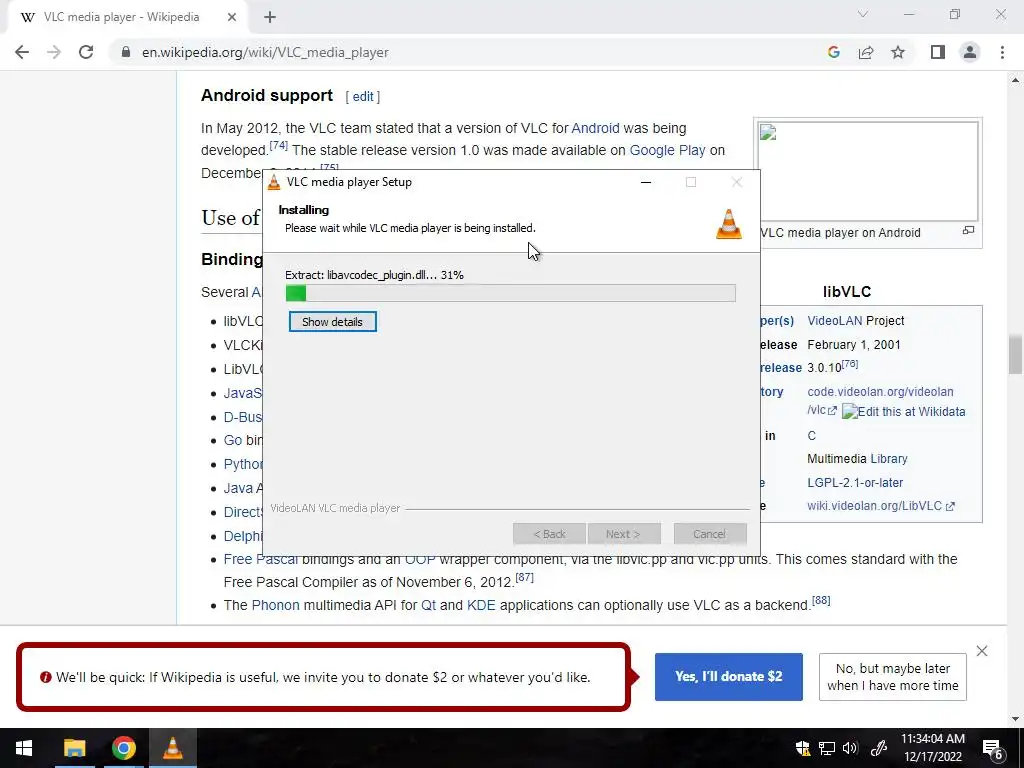This screenshot has width=1024, height=768.
Task: Click No, but maybe later button
Action: point(893,677)
